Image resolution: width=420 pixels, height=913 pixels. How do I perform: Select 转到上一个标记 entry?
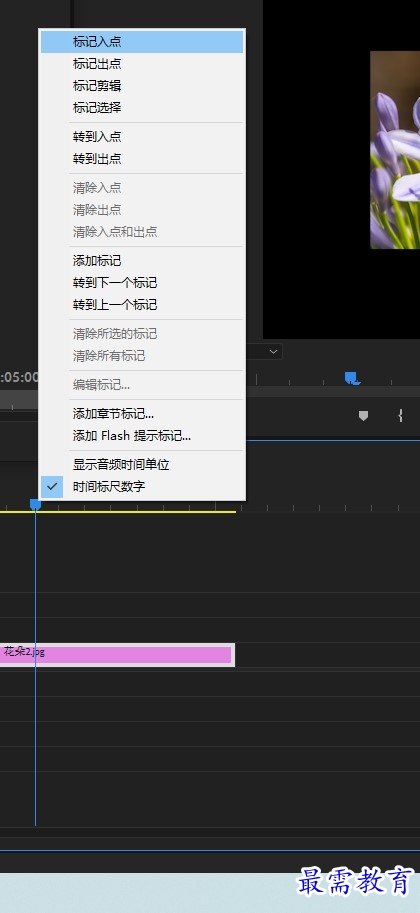click(142, 305)
